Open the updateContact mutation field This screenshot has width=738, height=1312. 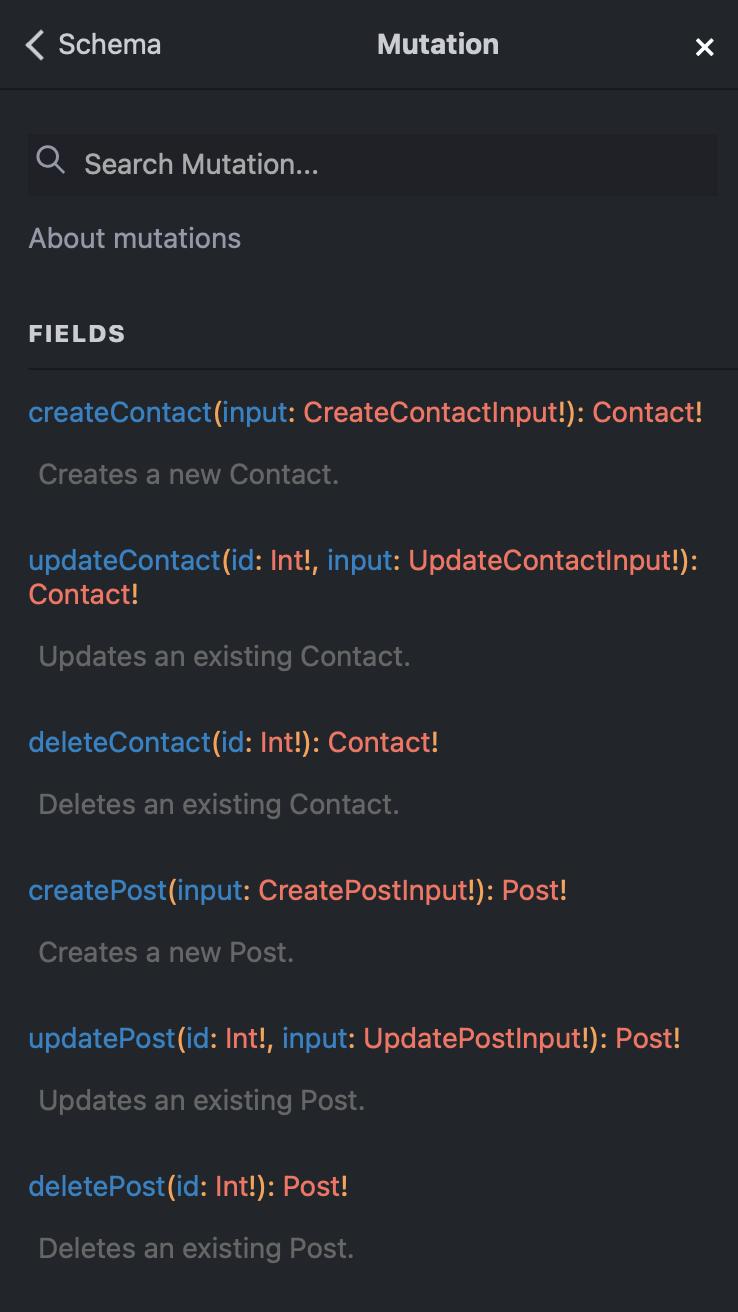123,560
